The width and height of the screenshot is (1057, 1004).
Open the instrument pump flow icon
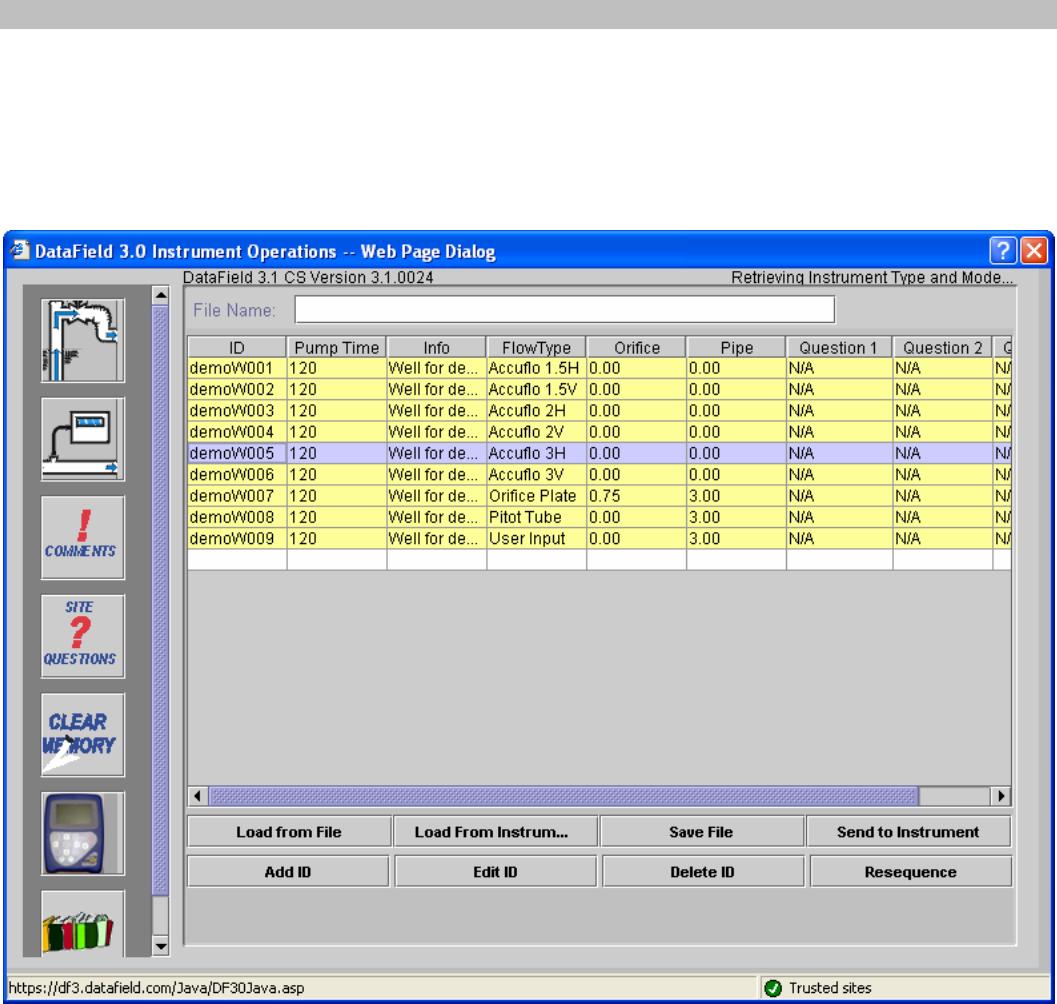(x=83, y=439)
